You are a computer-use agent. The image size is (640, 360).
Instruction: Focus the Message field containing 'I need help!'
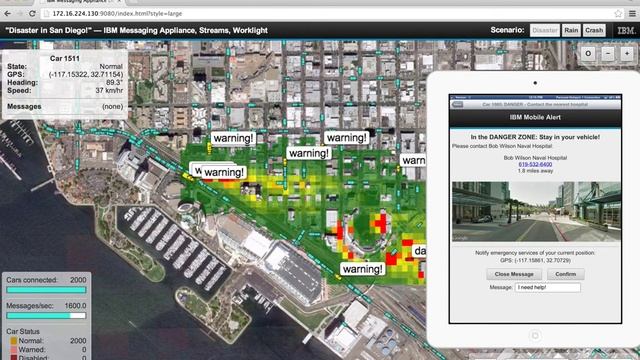click(547, 287)
